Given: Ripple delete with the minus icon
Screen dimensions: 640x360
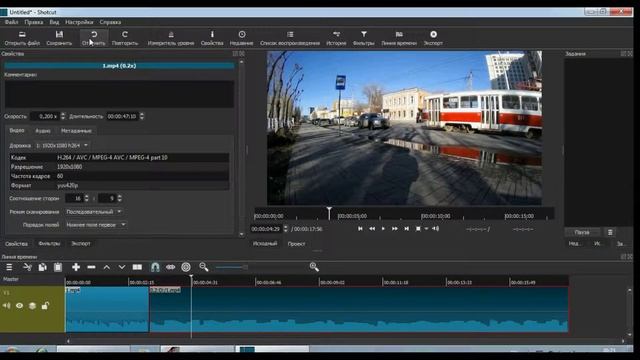Looking at the screenshot, I should coord(91,267).
